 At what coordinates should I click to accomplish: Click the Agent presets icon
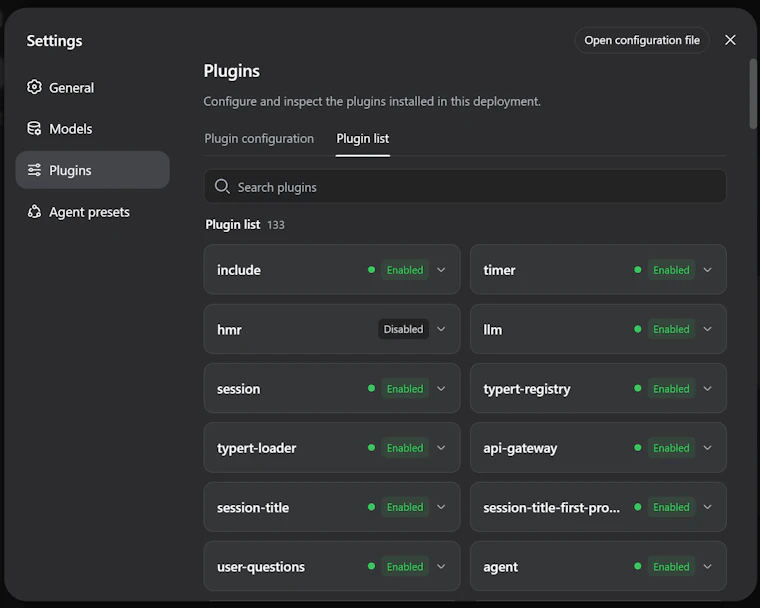click(34, 212)
